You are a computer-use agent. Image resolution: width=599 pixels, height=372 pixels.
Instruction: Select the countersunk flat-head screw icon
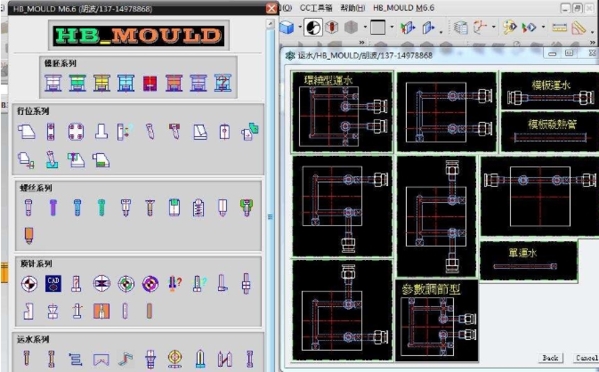[x=150, y=207]
